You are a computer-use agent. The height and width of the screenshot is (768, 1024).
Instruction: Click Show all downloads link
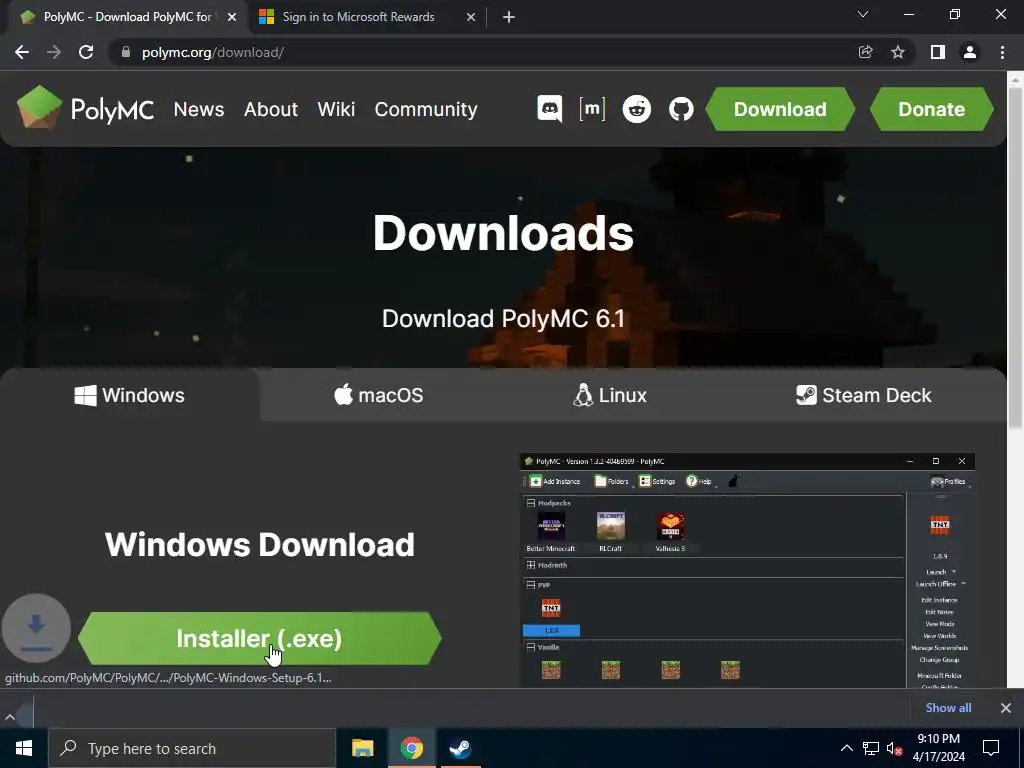click(x=948, y=708)
